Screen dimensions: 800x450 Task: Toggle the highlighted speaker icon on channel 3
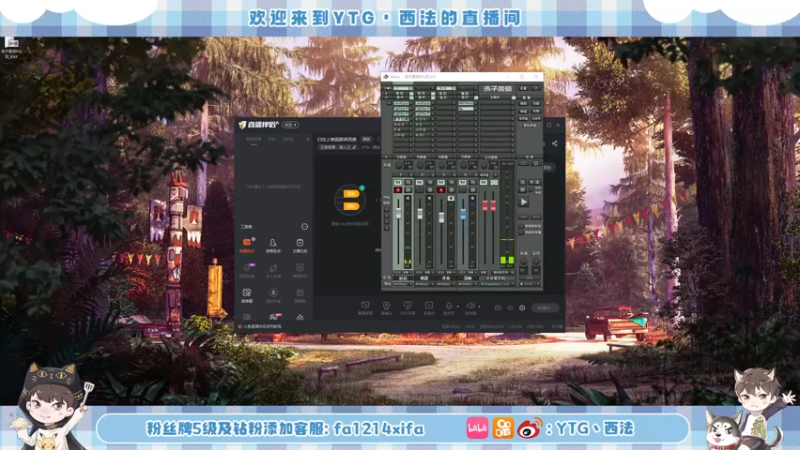[x=451, y=198]
